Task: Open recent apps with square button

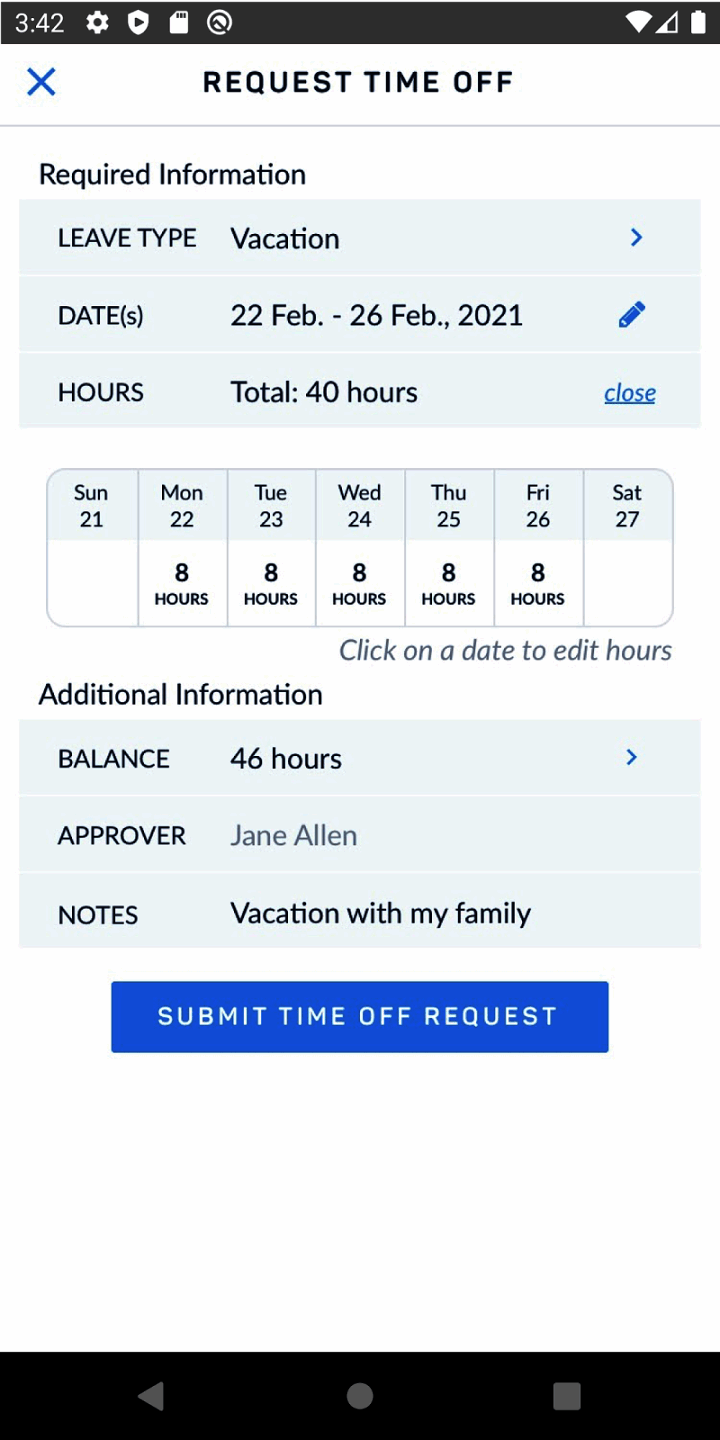Action: tap(567, 1396)
